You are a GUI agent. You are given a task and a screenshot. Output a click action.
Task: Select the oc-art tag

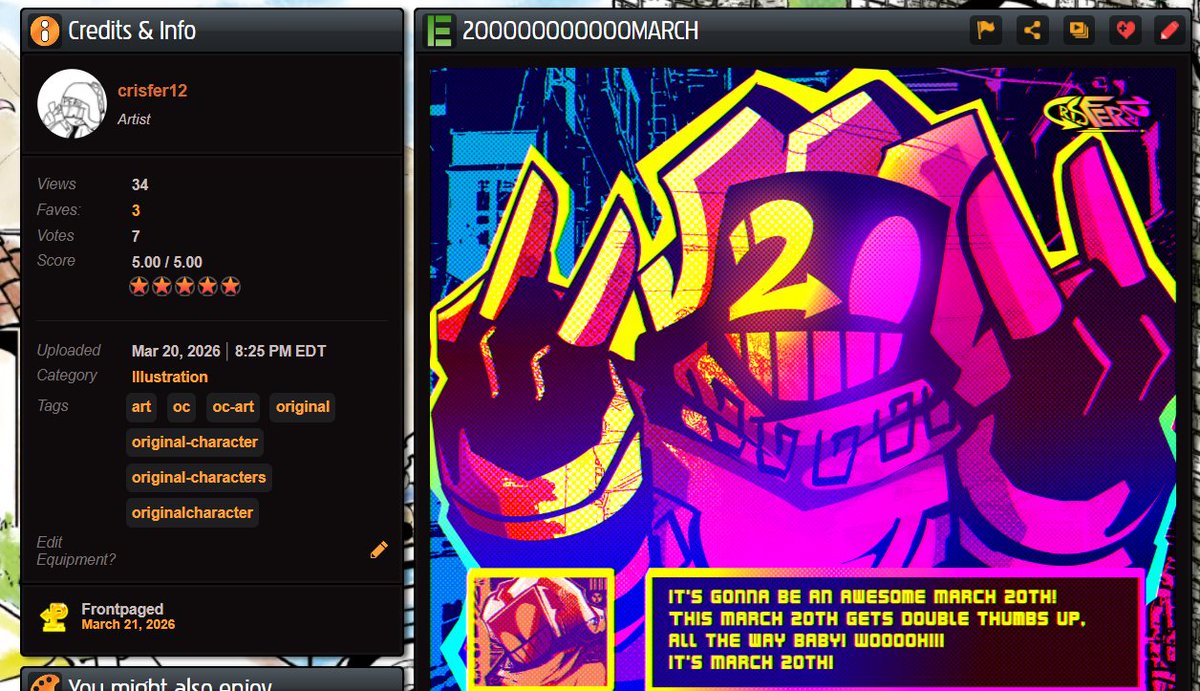[233, 407]
